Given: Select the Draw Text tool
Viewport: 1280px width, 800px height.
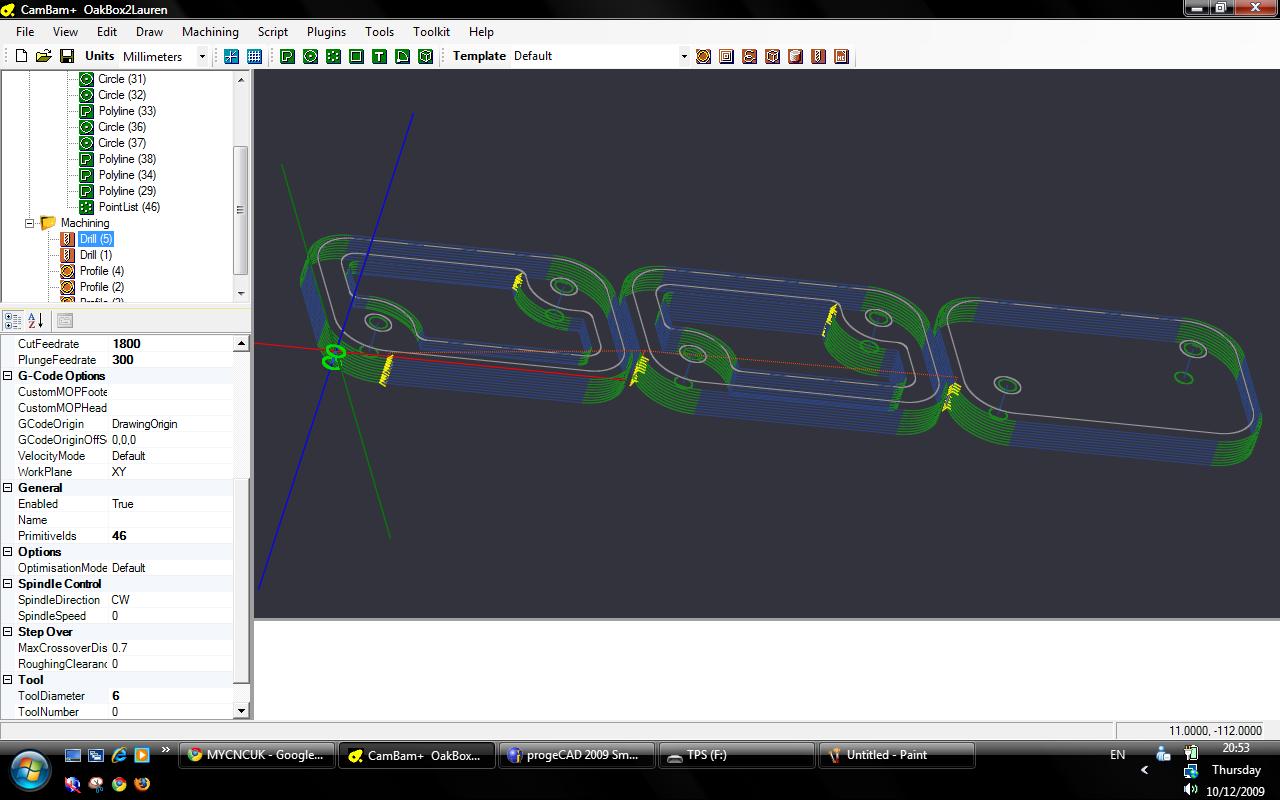Looking at the screenshot, I should click(379, 56).
